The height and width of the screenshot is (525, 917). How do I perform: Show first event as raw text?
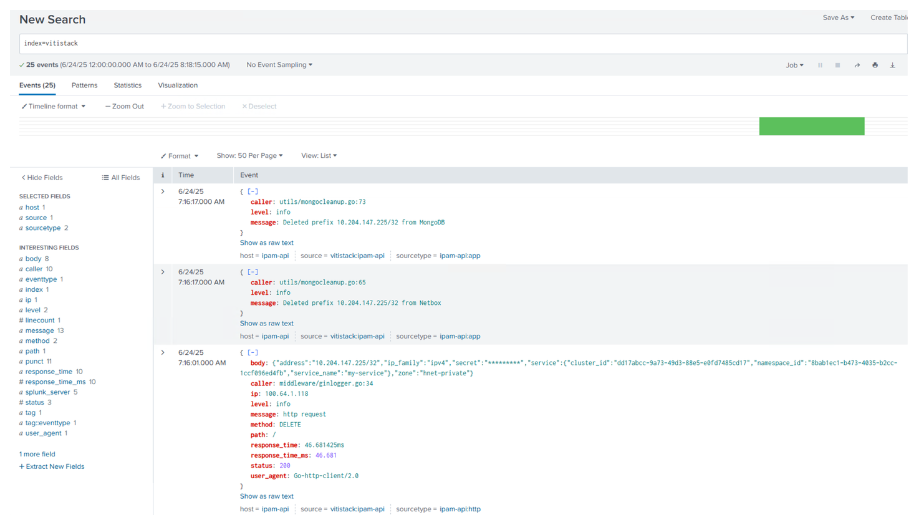point(266,242)
